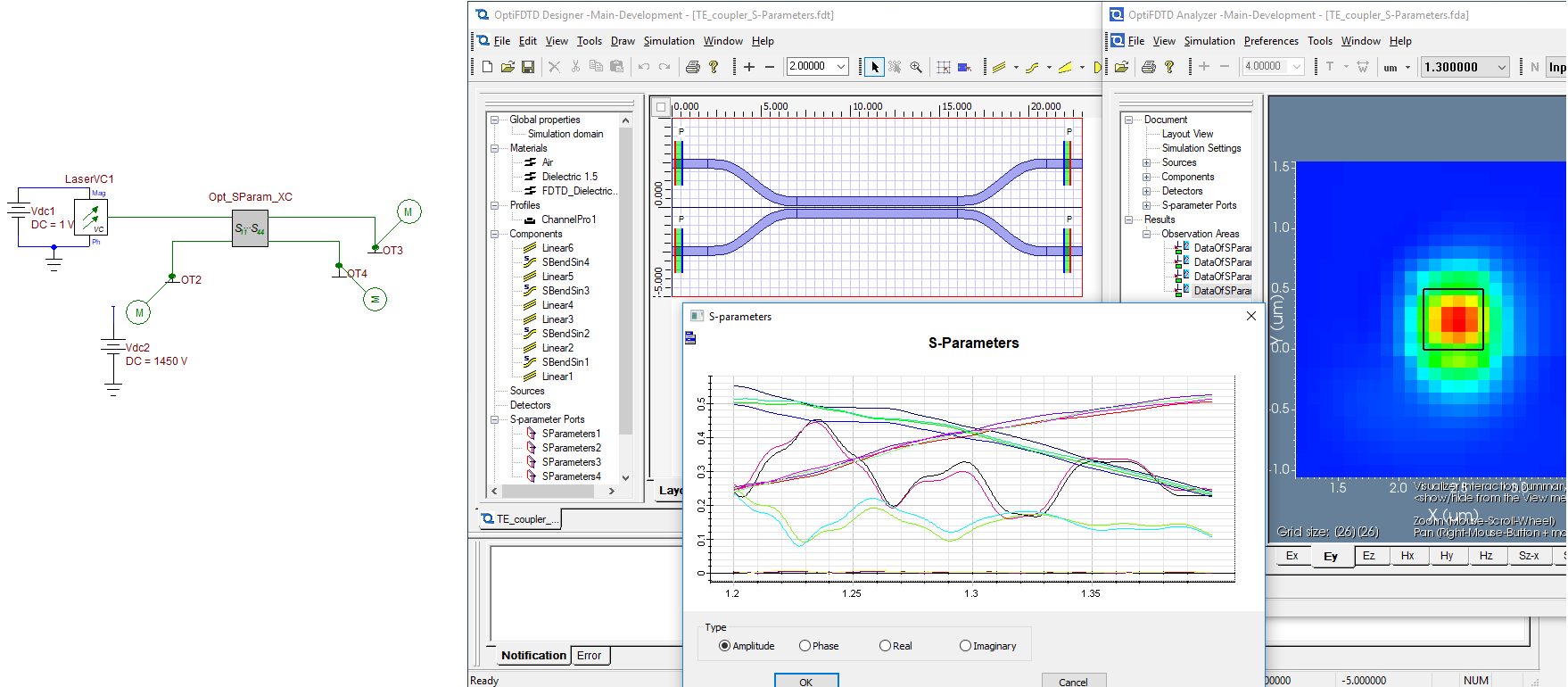Activate the zoom magnifier tool
1568x687 pixels.
pos(916,67)
